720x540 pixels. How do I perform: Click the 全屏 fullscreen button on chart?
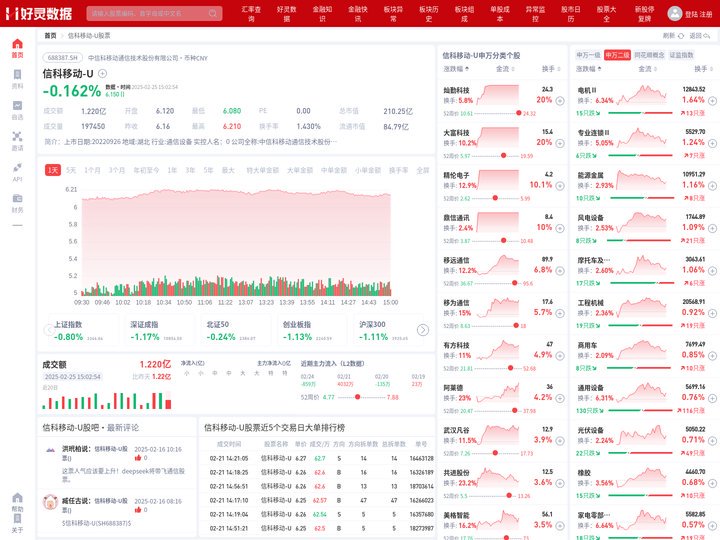click(422, 170)
